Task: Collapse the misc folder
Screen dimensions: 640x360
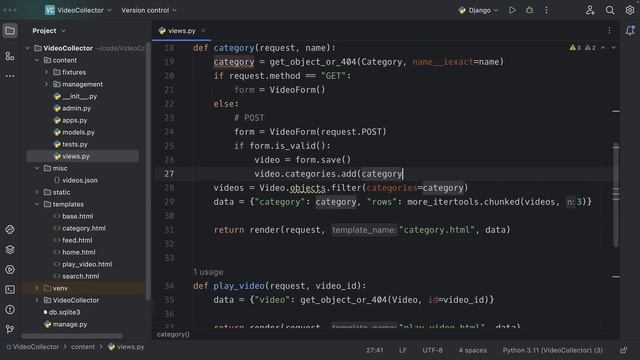Action: [37, 168]
